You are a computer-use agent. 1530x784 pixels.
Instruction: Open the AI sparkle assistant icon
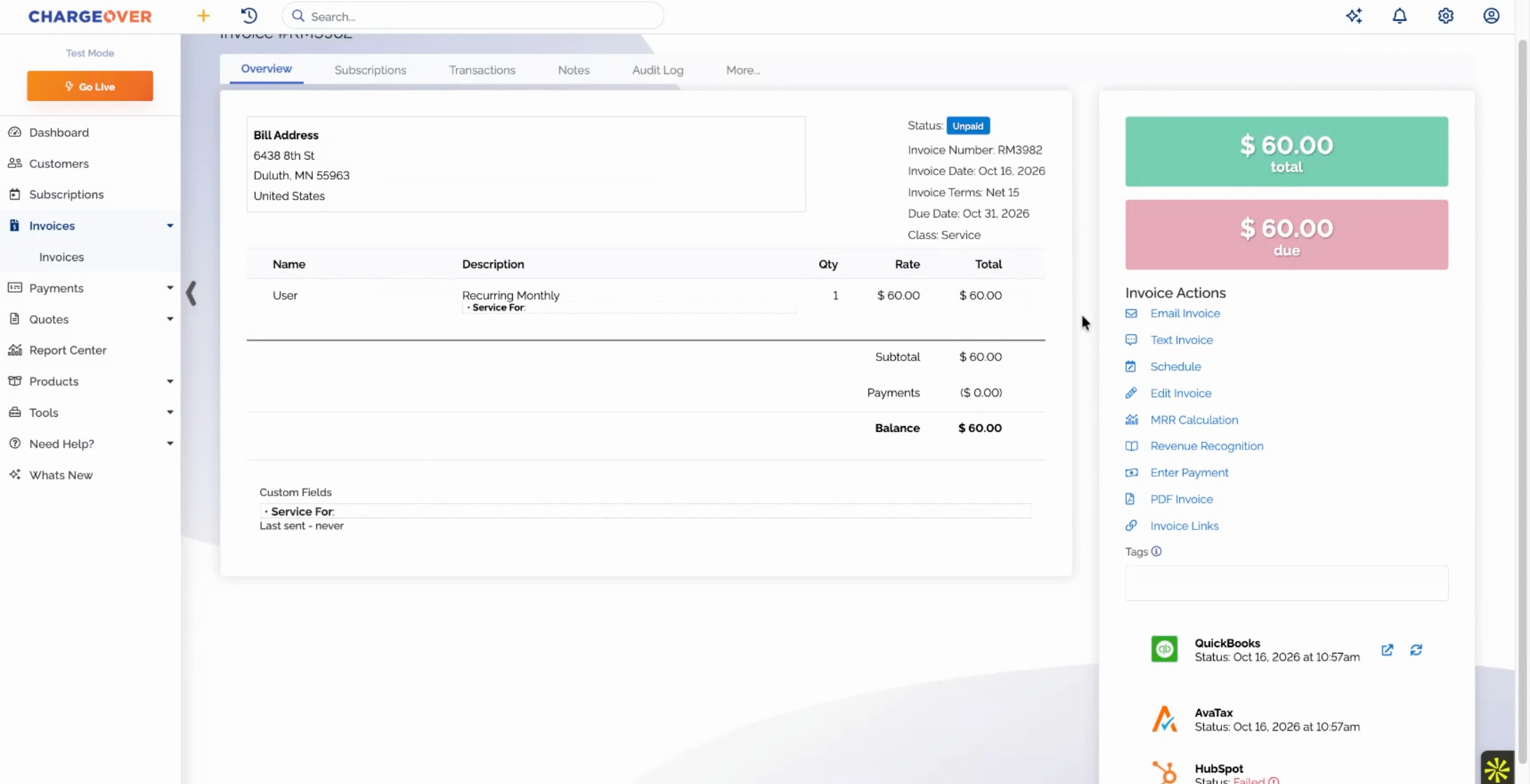pyautogui.click(x=1353, y=16)
